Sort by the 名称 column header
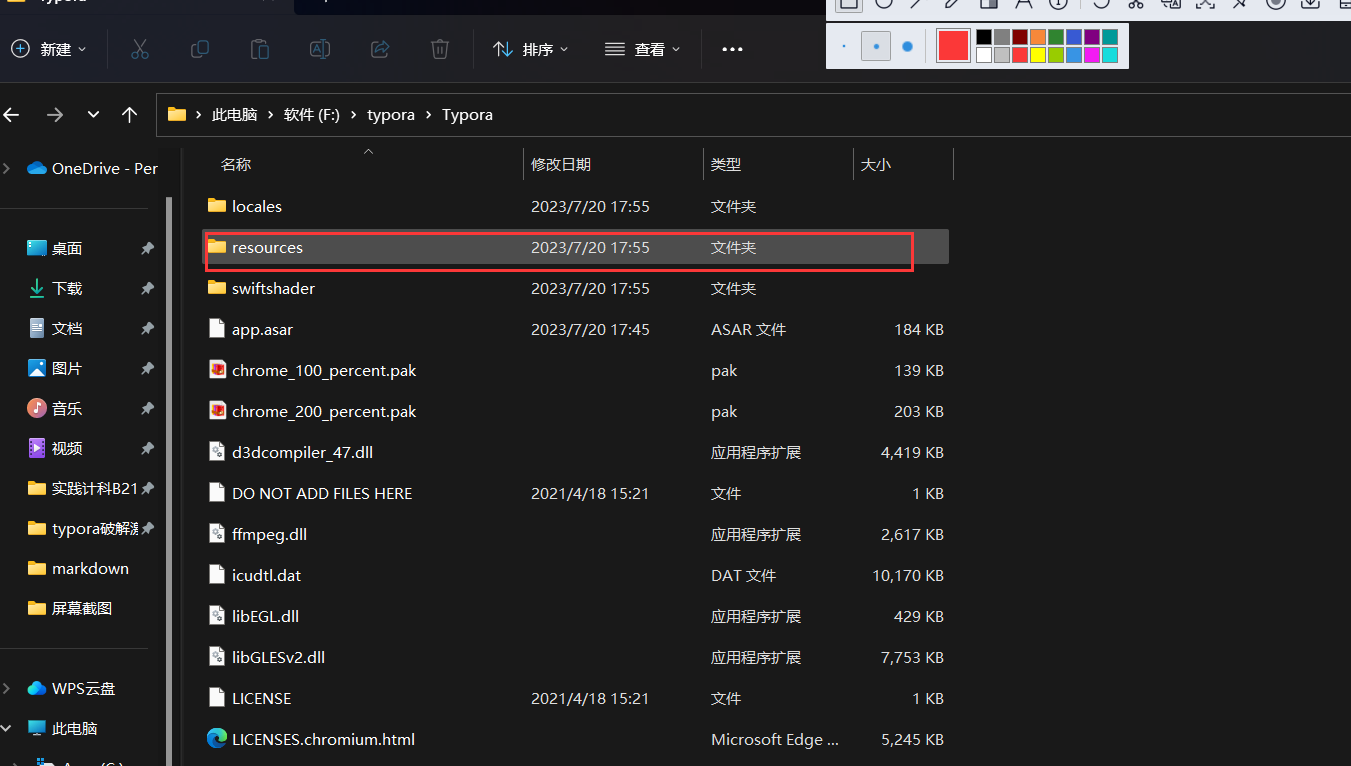The height and width of the screenshot is (766, 1351). [236, 164]
